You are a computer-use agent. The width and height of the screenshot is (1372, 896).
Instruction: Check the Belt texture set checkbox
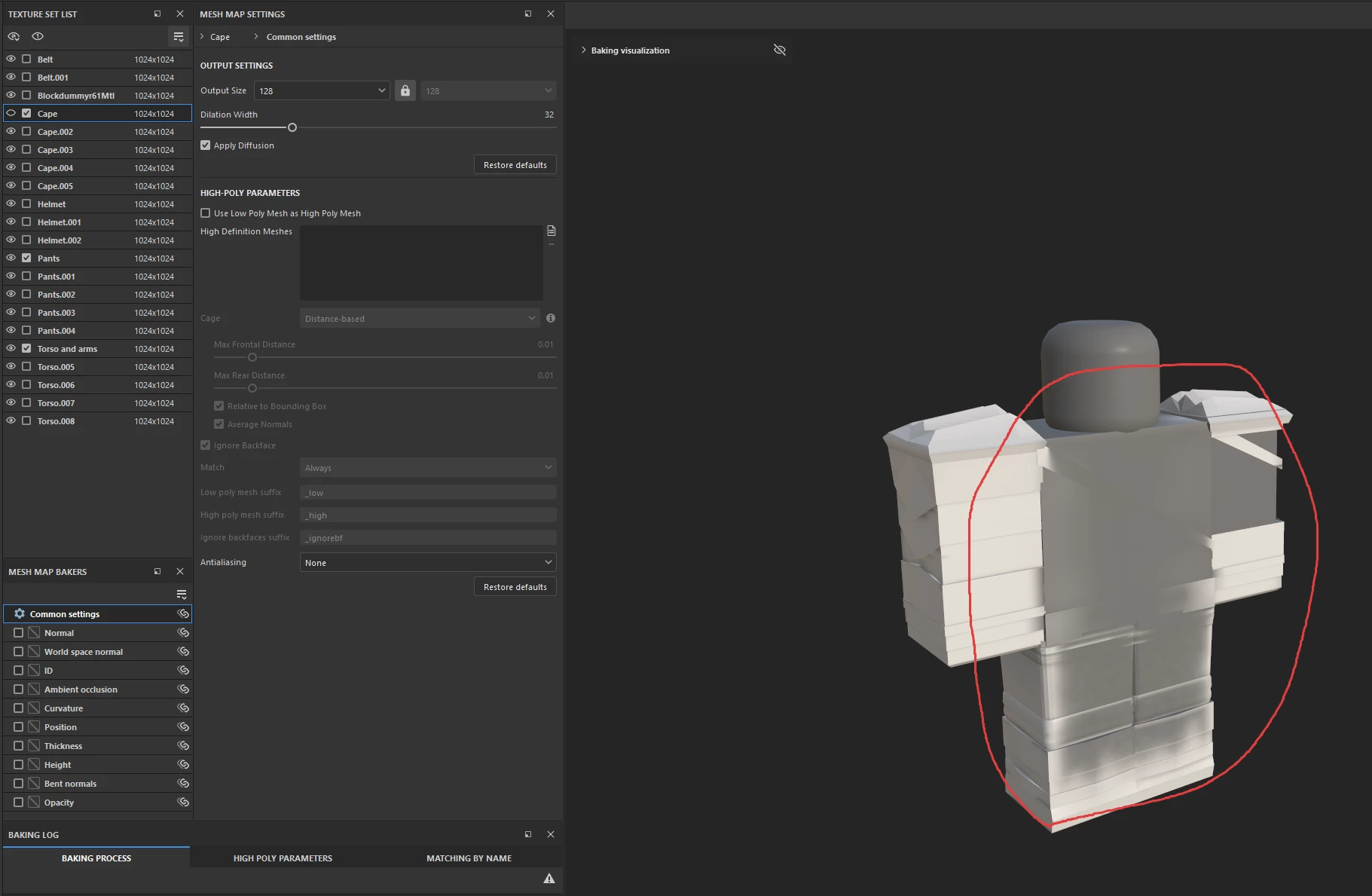26,59
